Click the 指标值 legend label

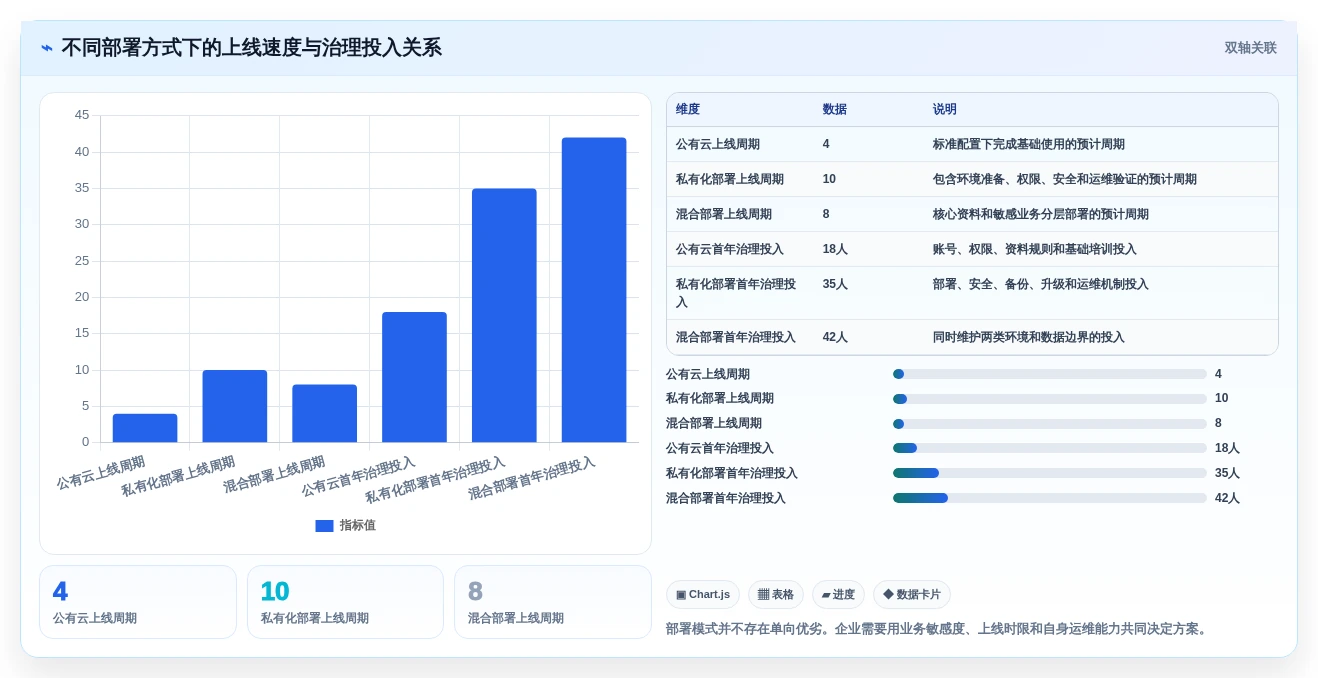358,525
